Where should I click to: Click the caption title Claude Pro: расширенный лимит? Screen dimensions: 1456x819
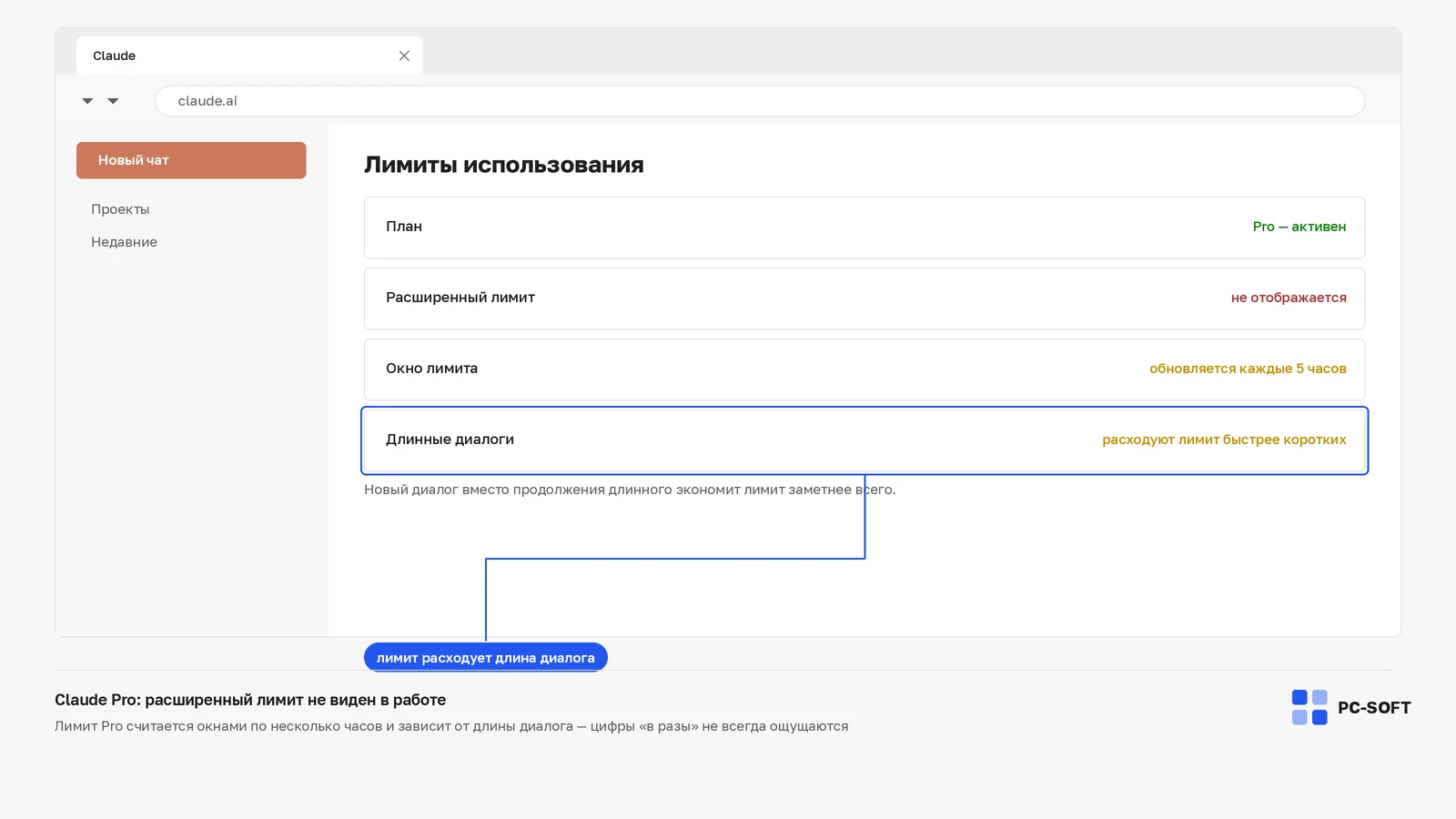(x=250, y=700)
